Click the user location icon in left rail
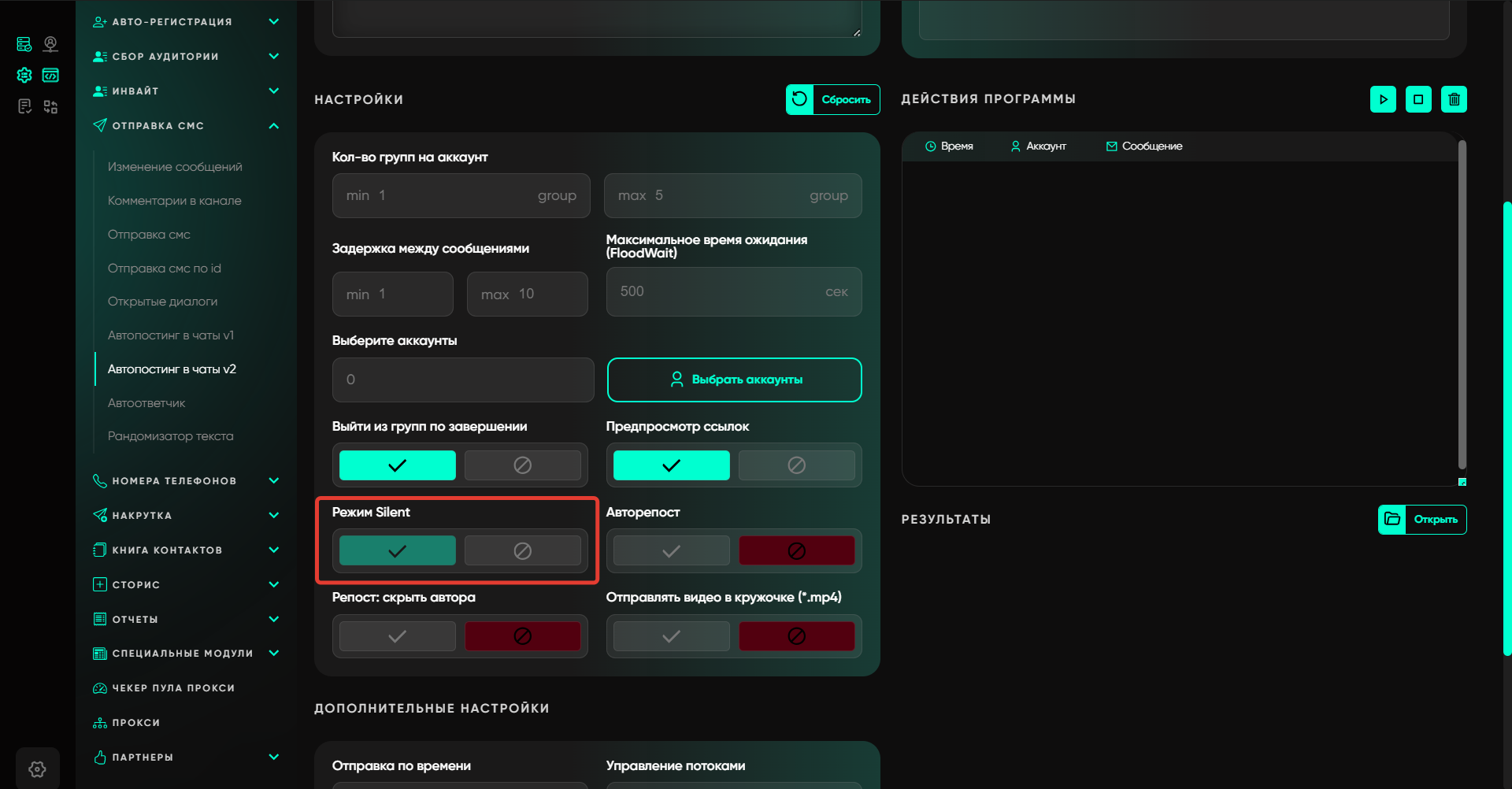Viewport: 1512px width, 789px height. [50, 44]
